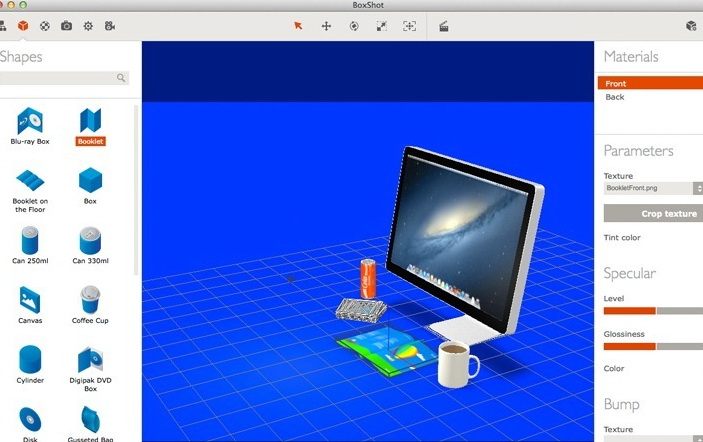Click the fit-to-view frame tool icon
Image resolution: width=703 pixels, height=442 pixels.
(x=409, y=26)
